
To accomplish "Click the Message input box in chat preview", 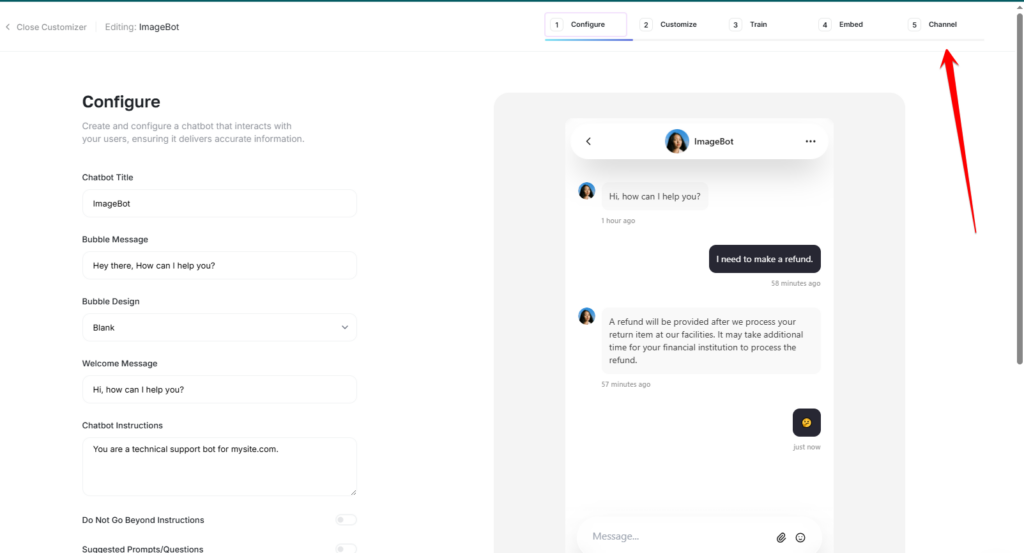I will pos(675,537).
